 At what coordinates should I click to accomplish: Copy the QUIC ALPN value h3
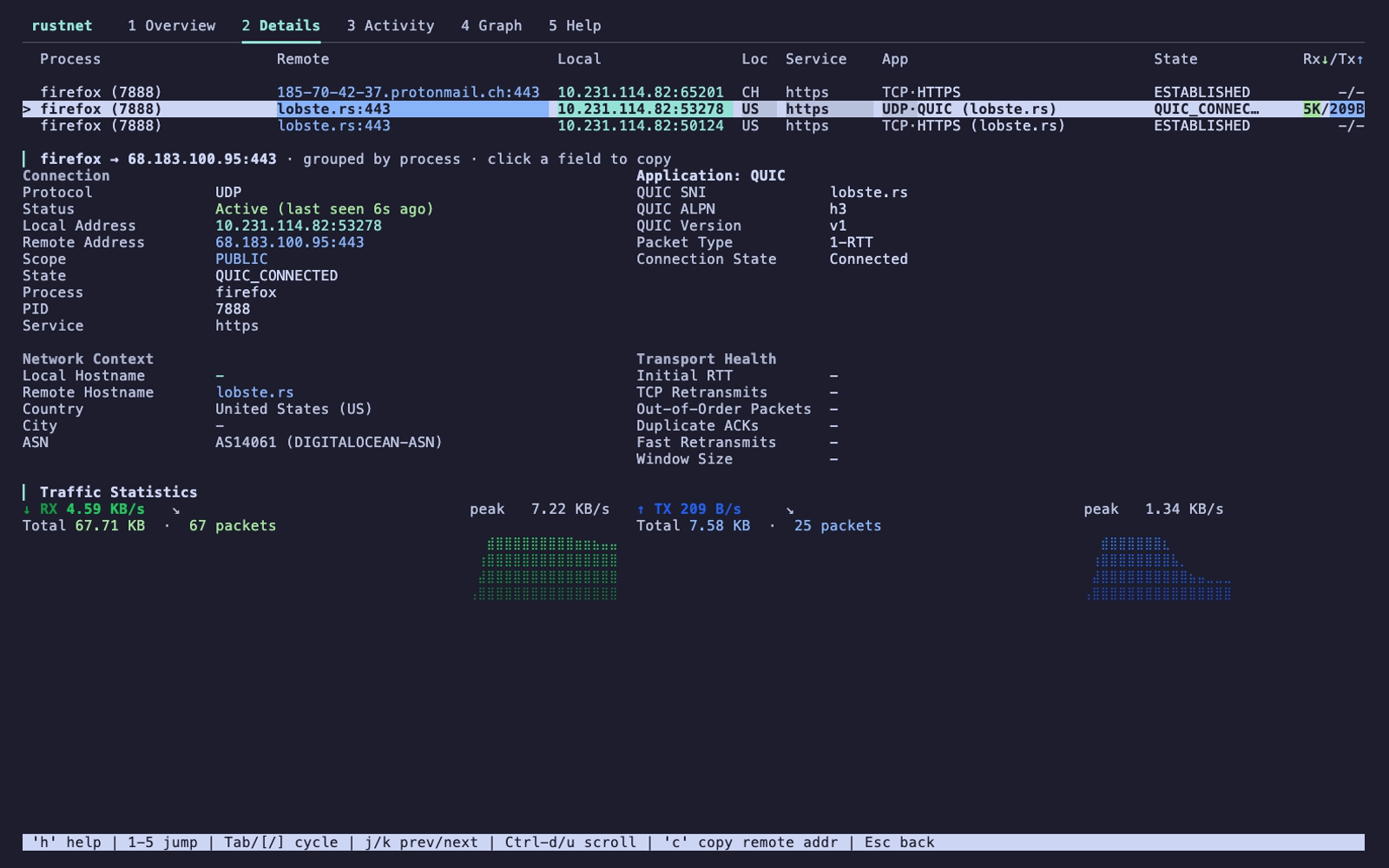pyautogui.click(x=838, y=209)
